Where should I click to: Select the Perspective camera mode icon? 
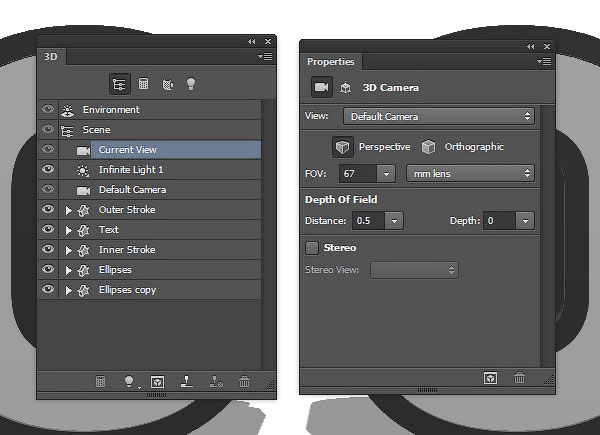tap(342, 147)
